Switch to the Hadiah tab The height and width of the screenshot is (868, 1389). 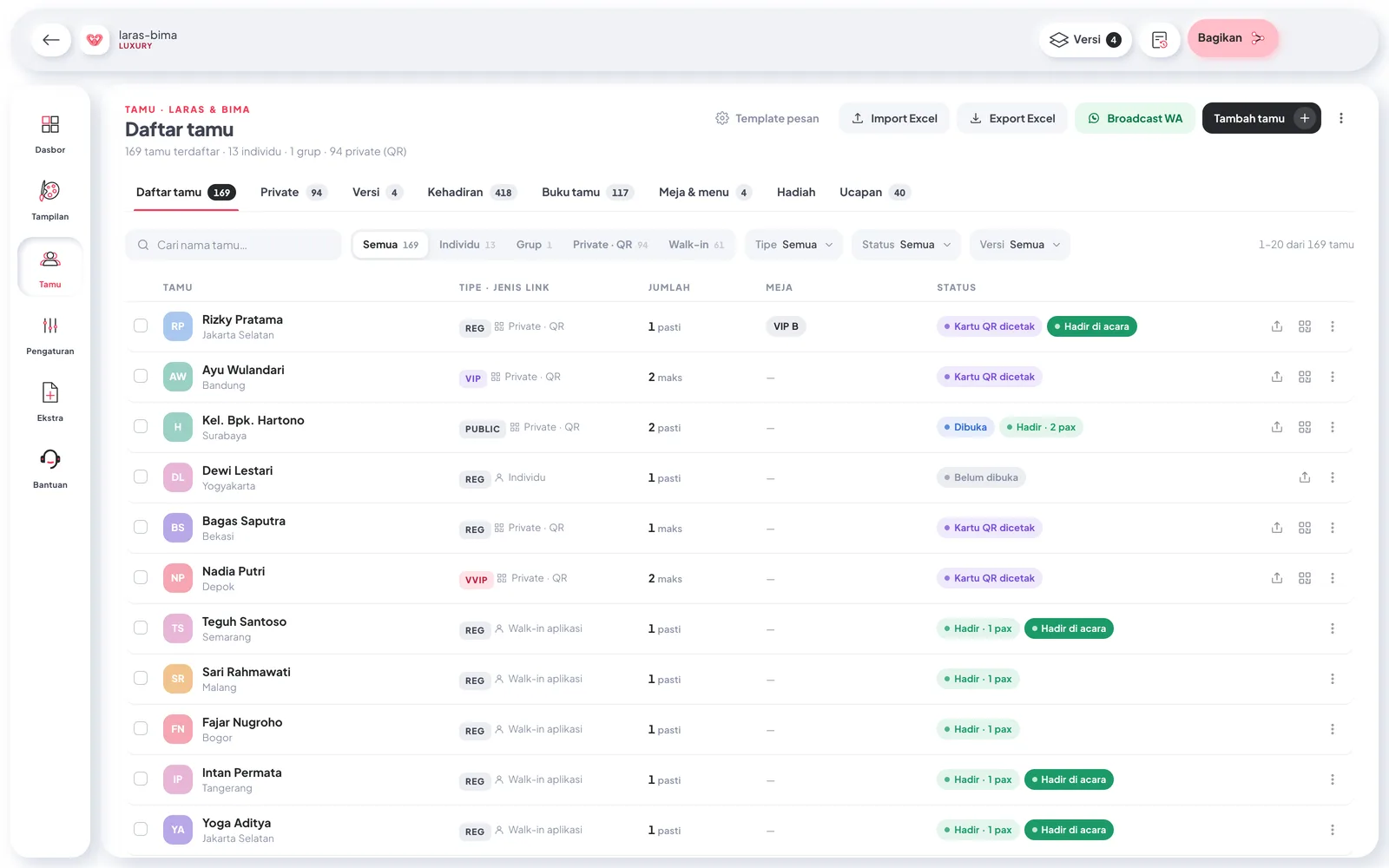[796, 192]
